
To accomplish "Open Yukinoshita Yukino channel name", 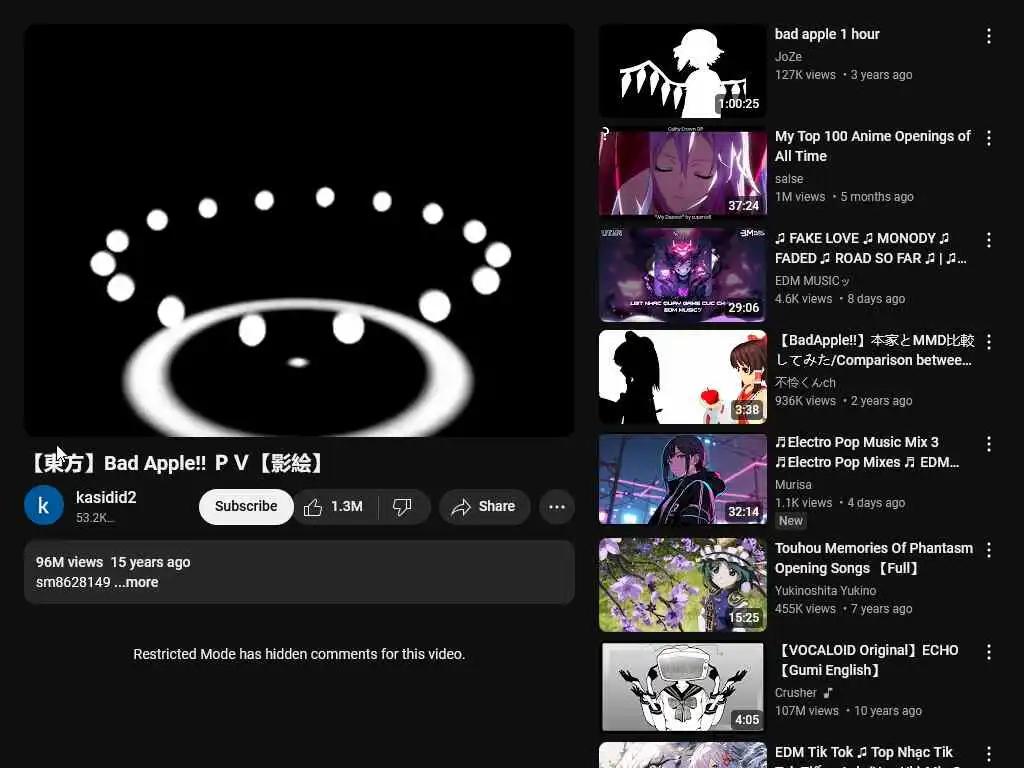I will click(825, 590).
